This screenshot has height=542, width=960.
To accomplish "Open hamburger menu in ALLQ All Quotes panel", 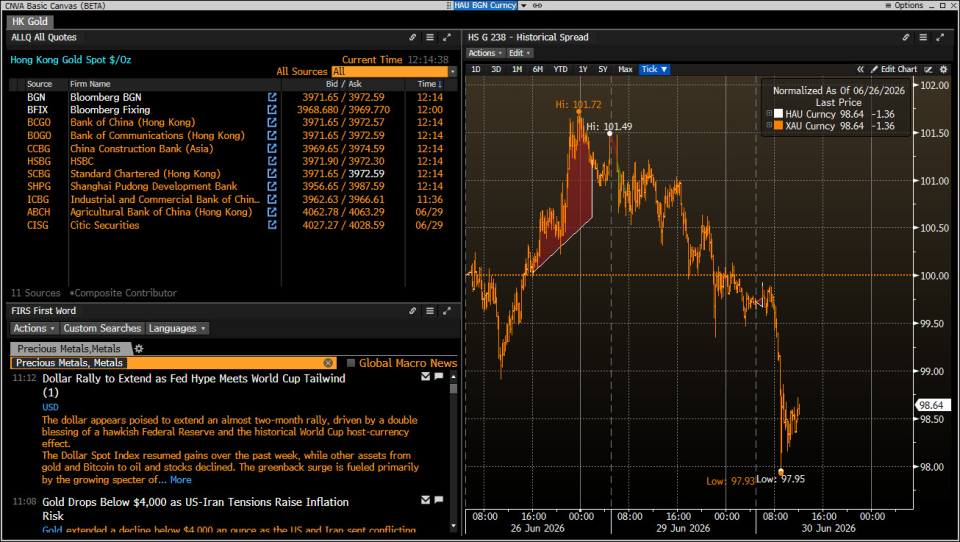I will [x=430, y=37].
